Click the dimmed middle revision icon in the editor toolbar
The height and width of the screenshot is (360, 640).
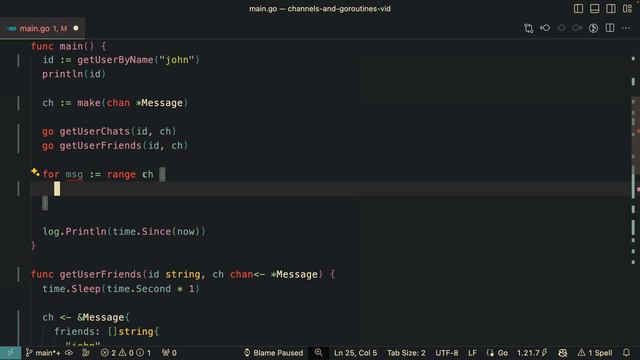point(561,28)
